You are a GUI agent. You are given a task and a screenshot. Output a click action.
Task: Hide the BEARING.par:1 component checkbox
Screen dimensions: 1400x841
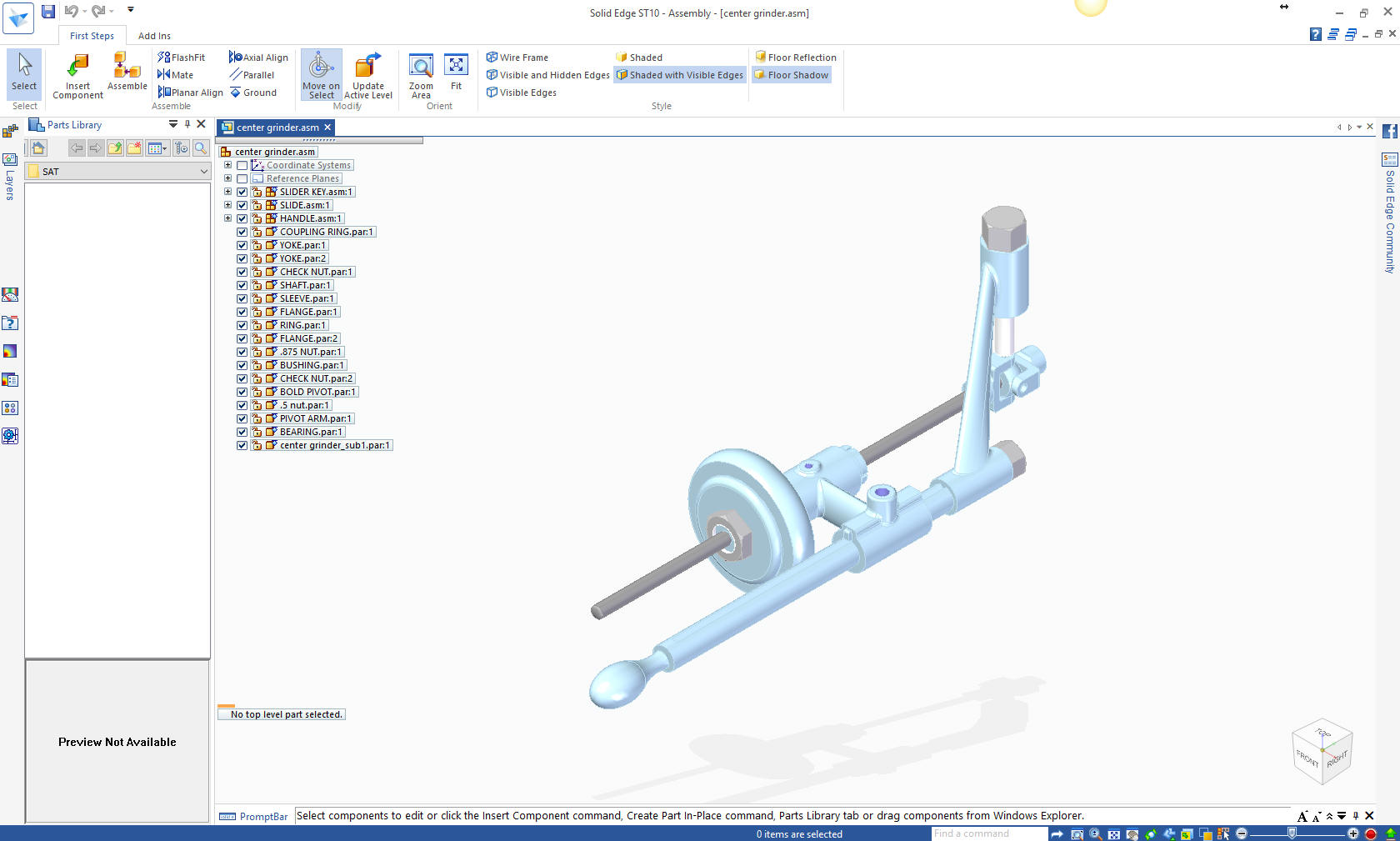pos(242,432)
